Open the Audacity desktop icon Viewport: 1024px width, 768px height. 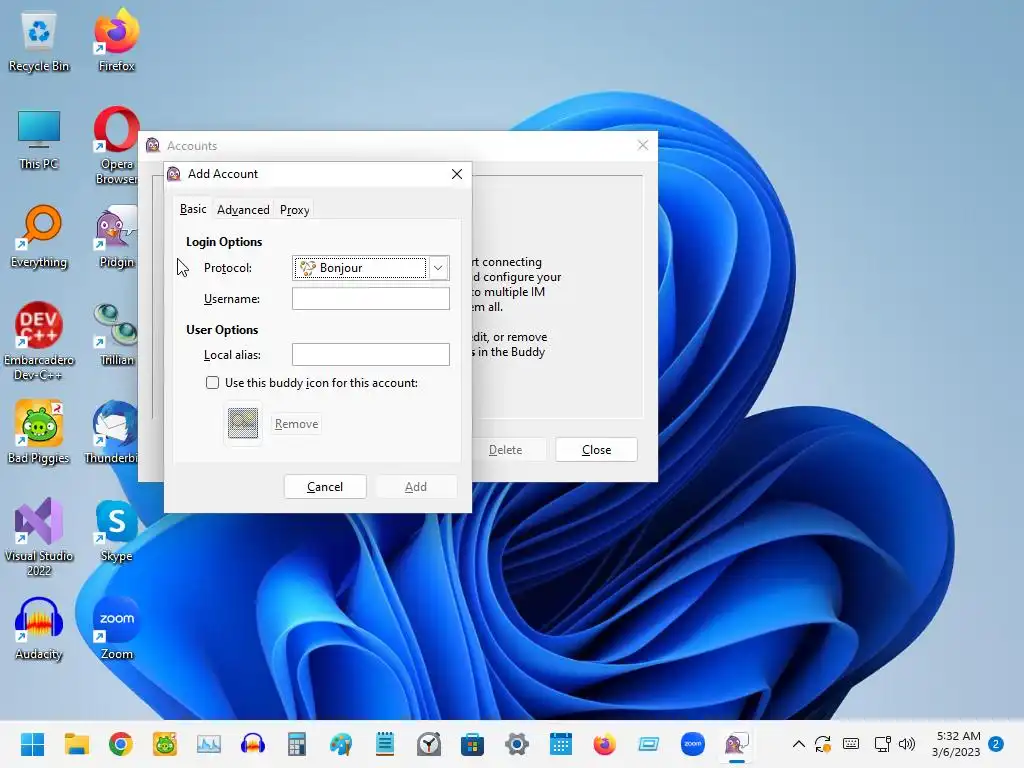click(39, 629)
